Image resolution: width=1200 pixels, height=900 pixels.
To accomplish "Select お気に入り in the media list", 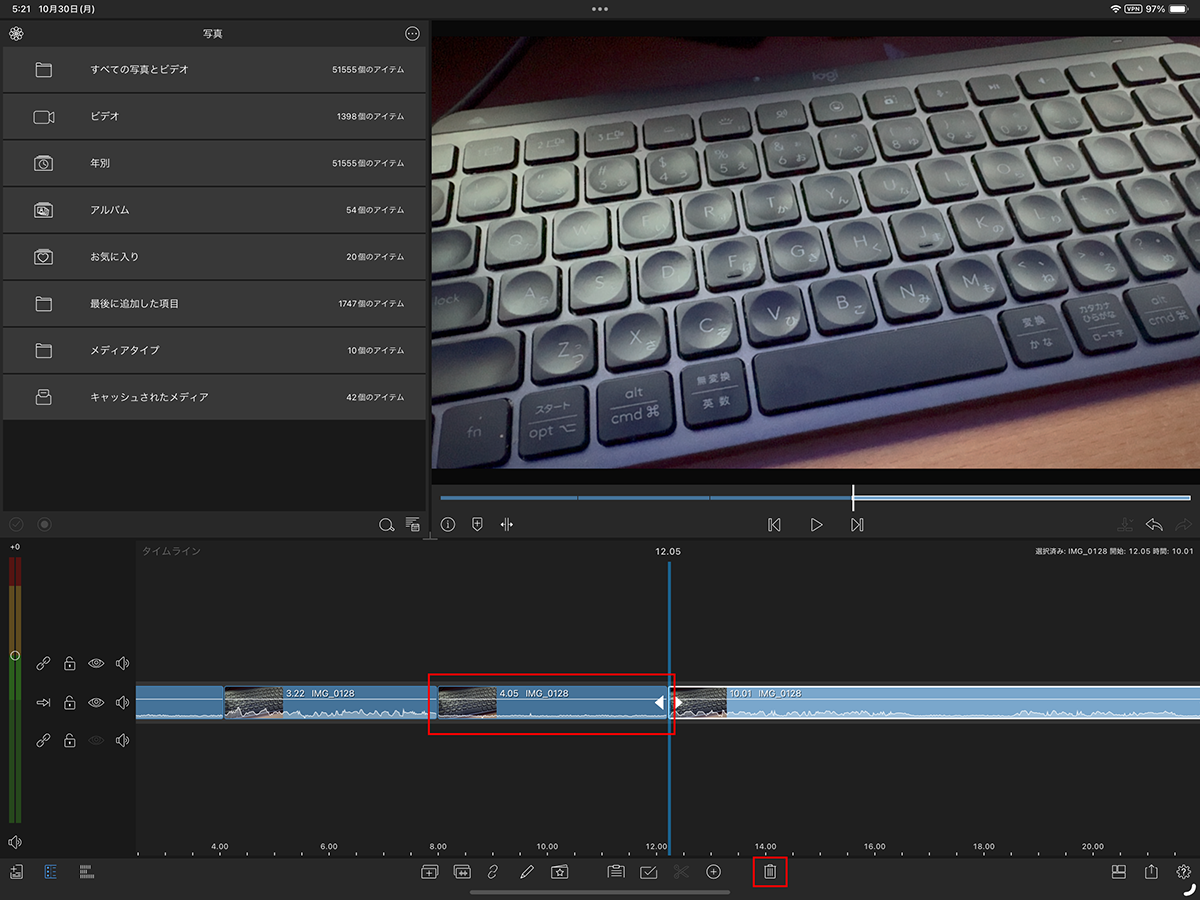I will (214, 257).
